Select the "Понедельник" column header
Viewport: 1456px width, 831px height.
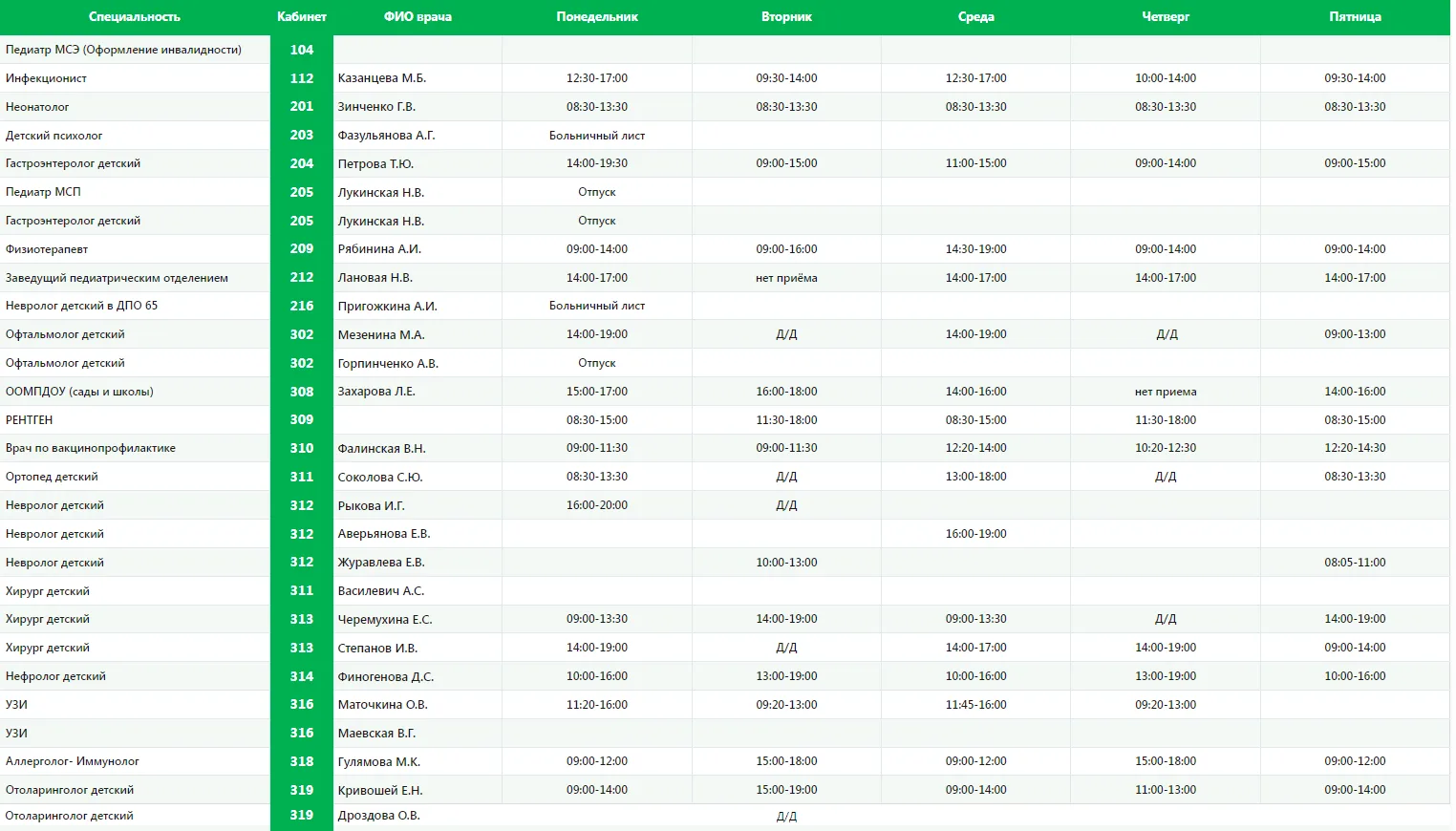pos(597,17)
